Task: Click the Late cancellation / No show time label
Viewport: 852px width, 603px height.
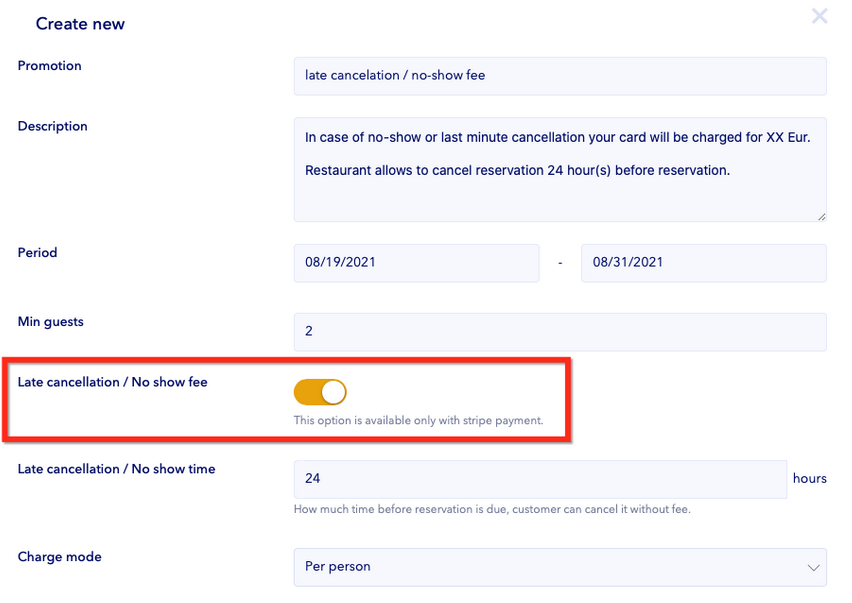Action: (117, 469)
